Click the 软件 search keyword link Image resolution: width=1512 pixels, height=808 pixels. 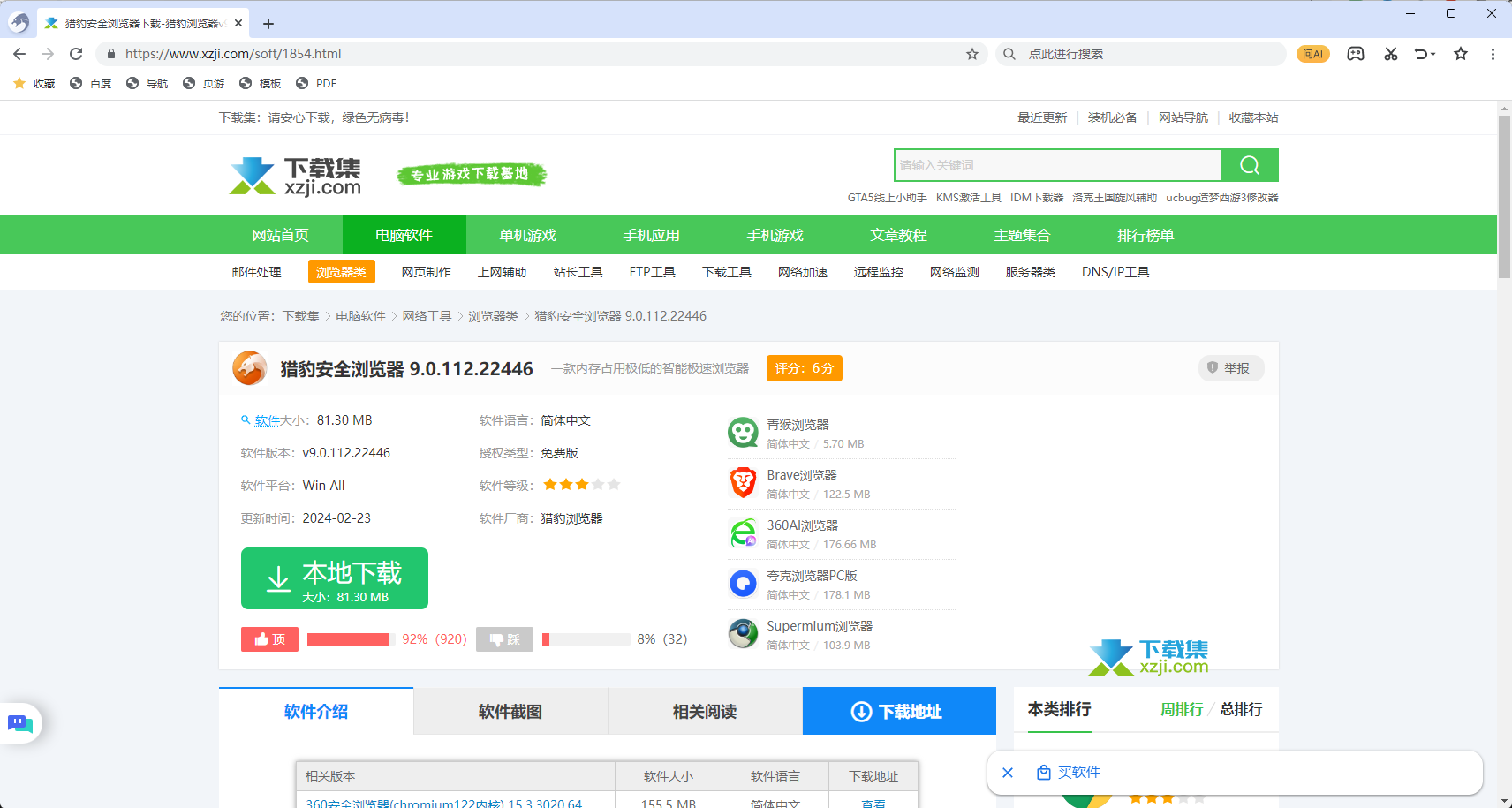pos(267,420)
